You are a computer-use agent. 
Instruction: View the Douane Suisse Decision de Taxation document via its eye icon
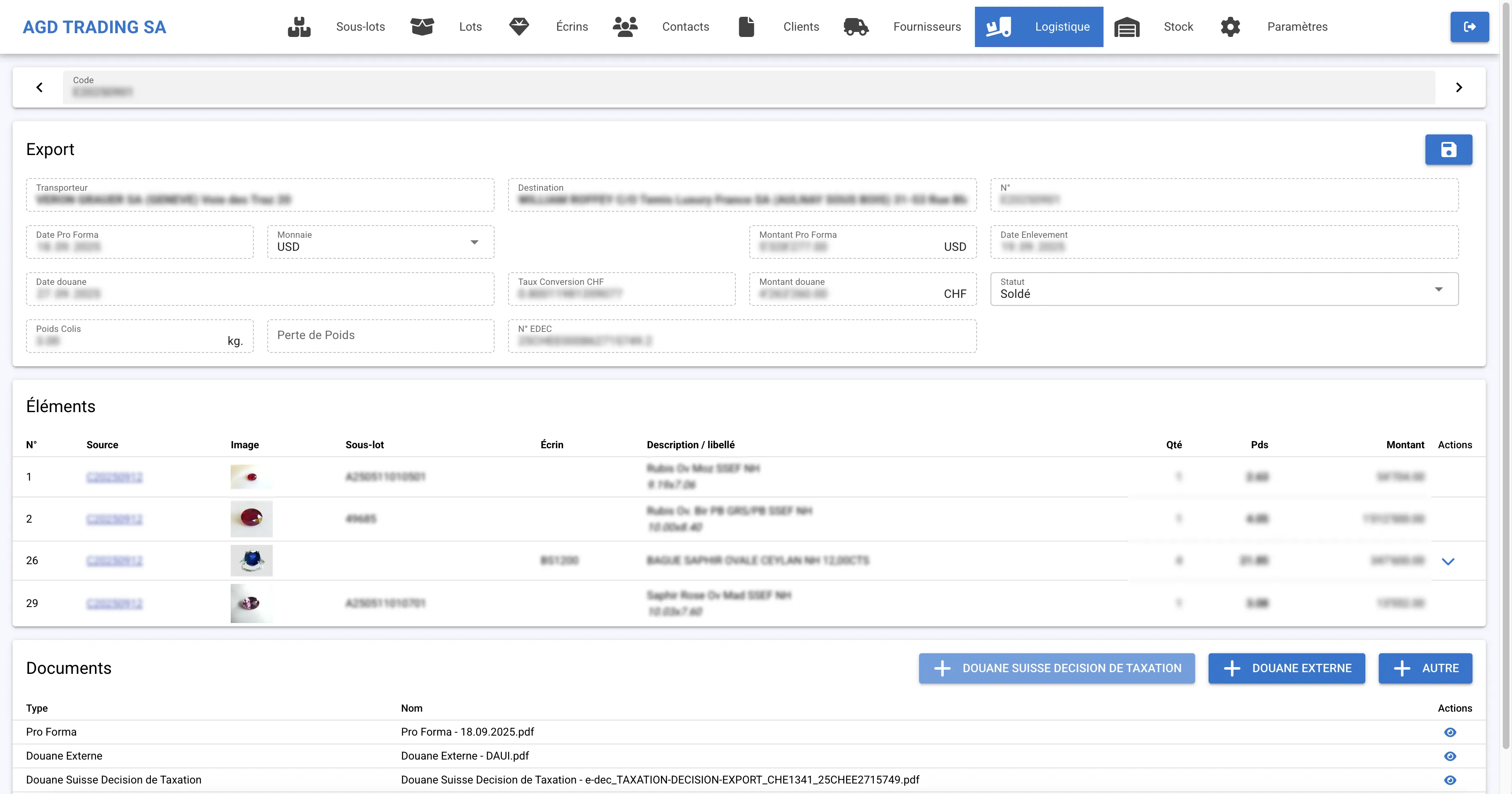click(1450, 780)
